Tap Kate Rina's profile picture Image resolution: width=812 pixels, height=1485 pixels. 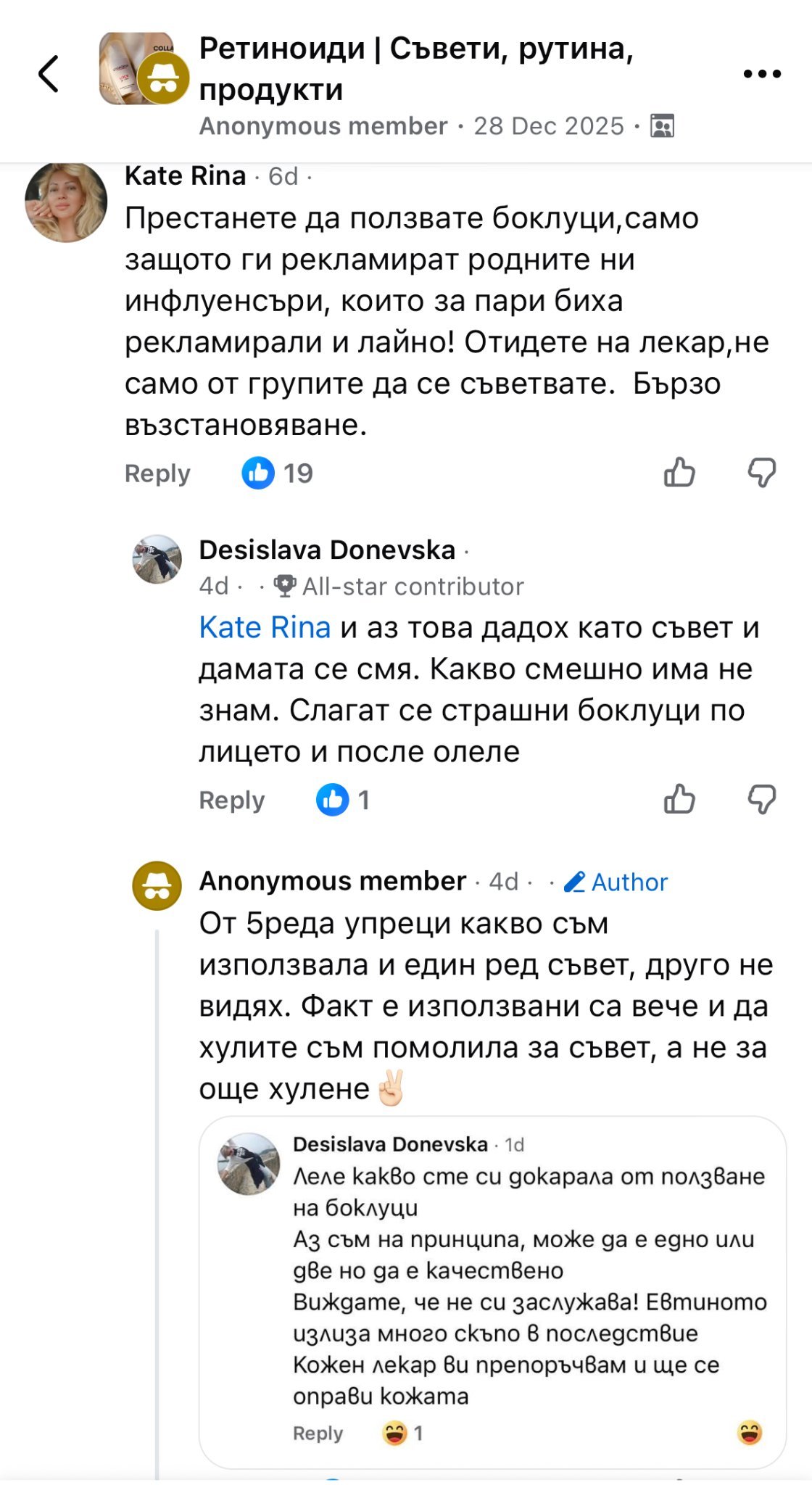[x=66, y=202]
